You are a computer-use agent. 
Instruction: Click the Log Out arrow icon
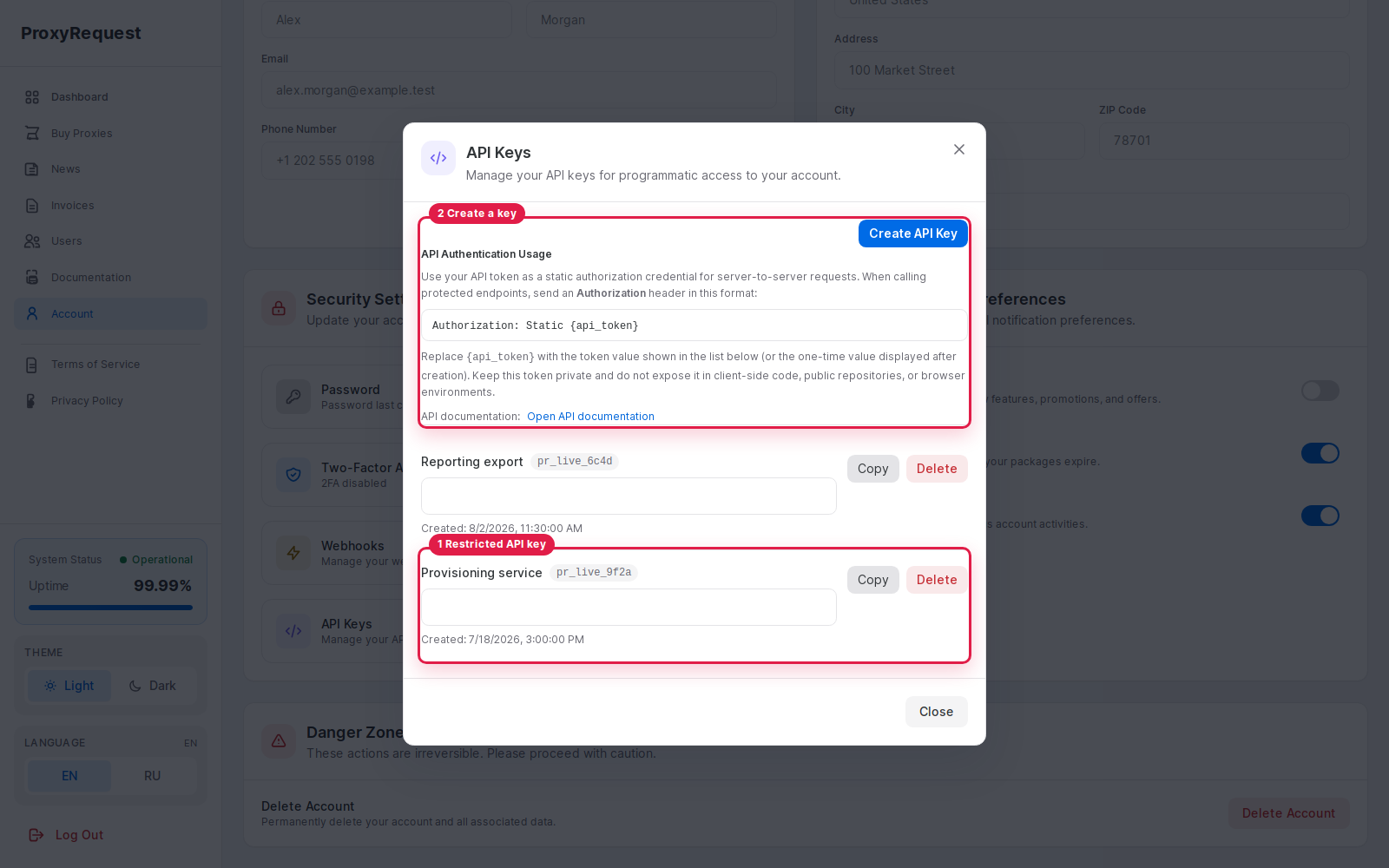[36, 835]
